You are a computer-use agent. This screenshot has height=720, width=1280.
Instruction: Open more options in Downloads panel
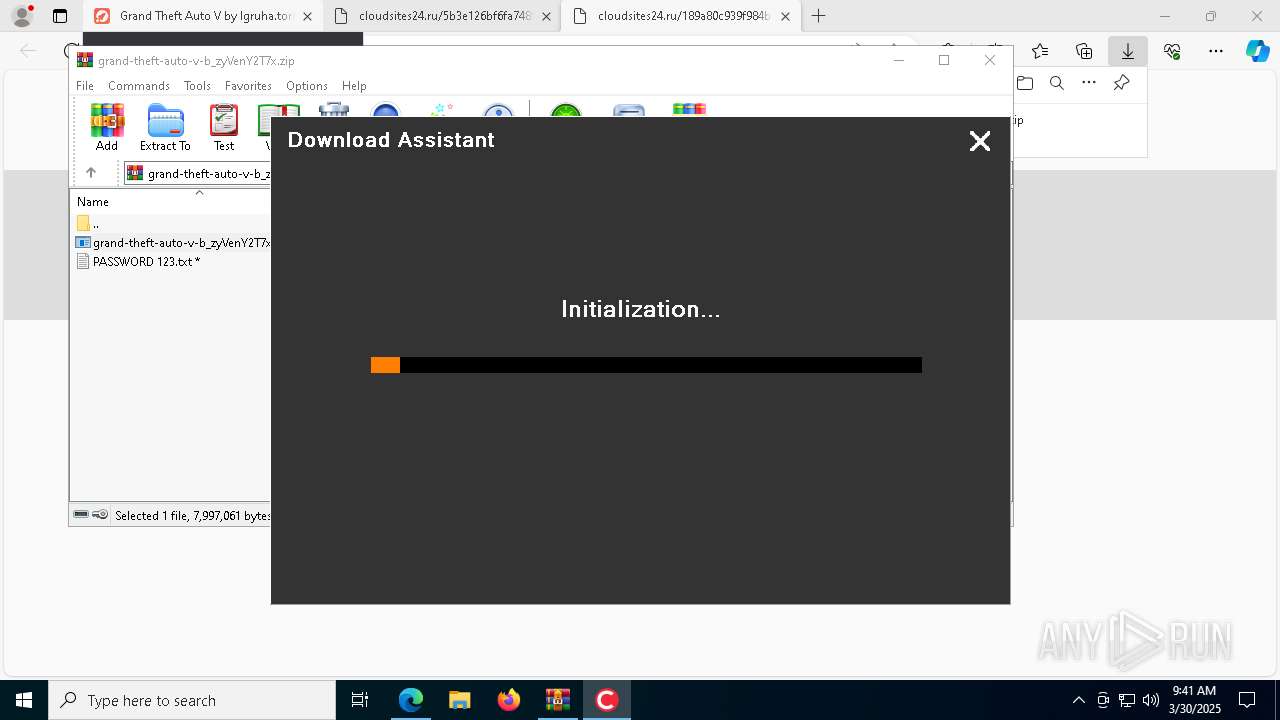[x=1089, y=83]
